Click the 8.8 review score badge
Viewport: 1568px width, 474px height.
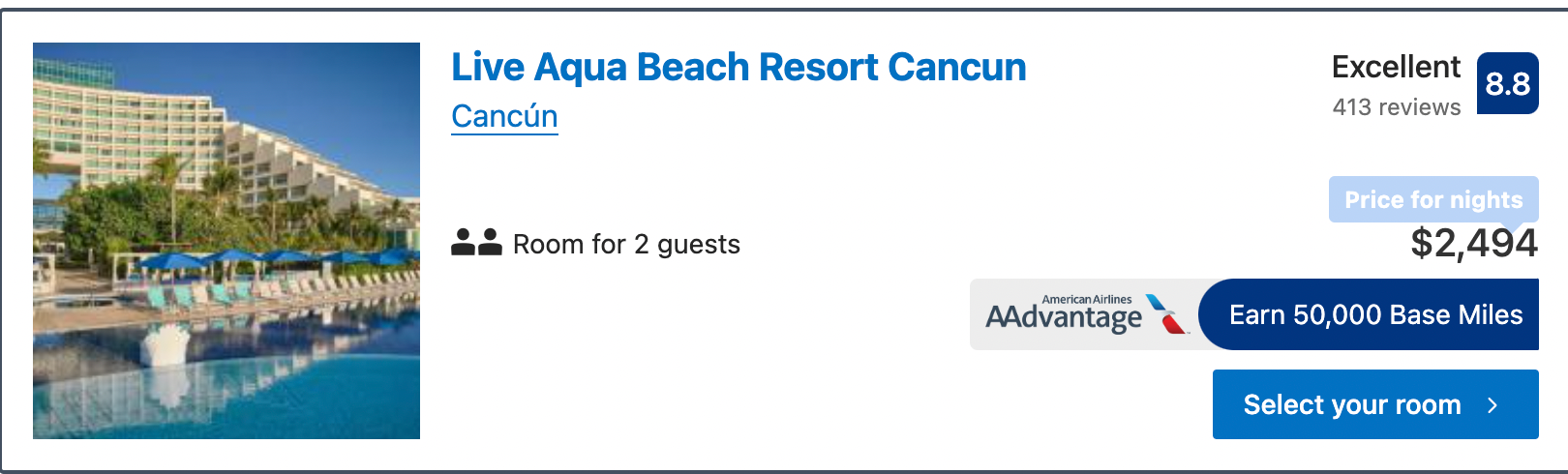pyautogui.click(x=1507, y=83)
